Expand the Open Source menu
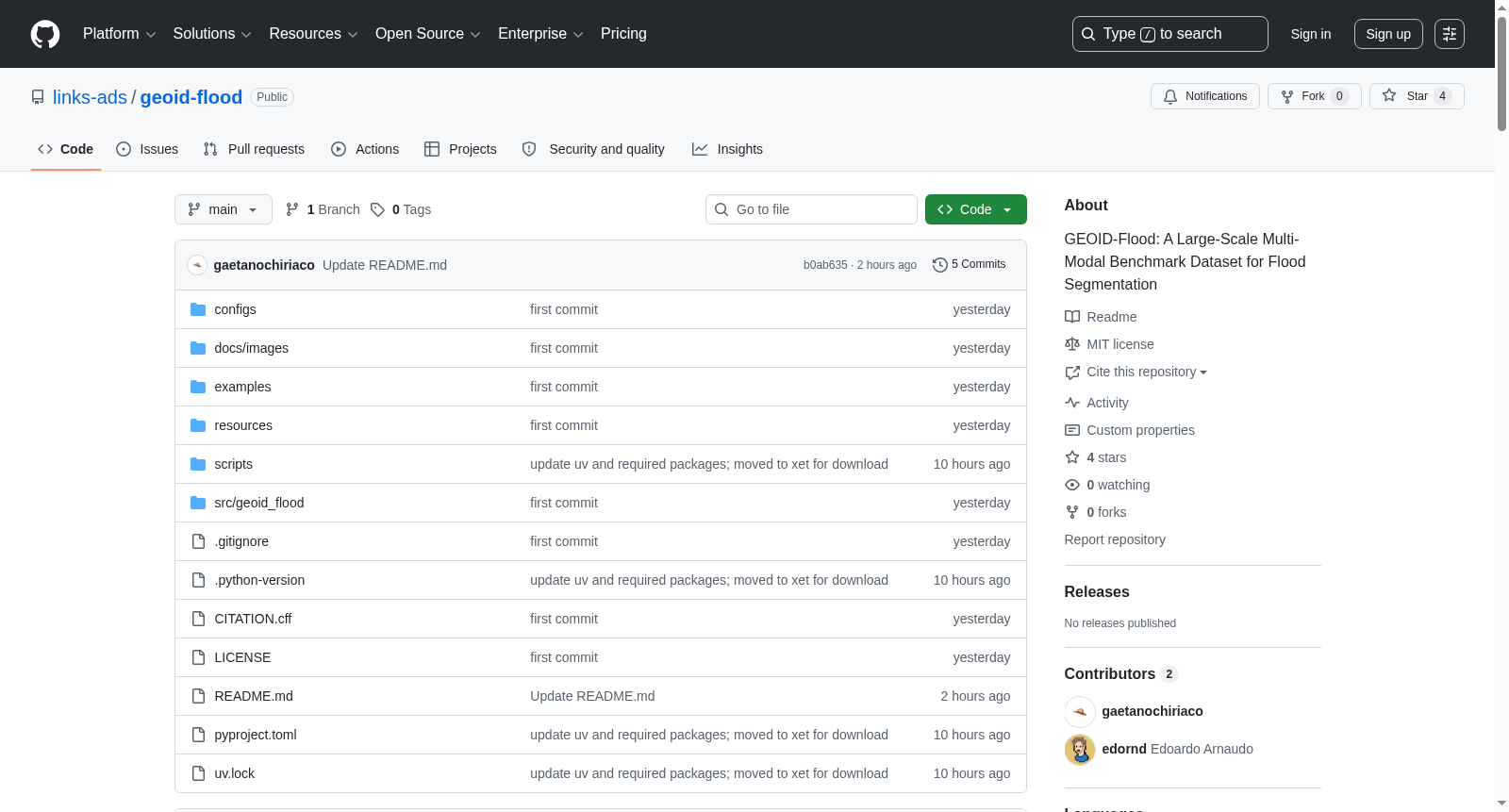The height and width of the screenshot is (812, 1509). click(x=428, y=34)
